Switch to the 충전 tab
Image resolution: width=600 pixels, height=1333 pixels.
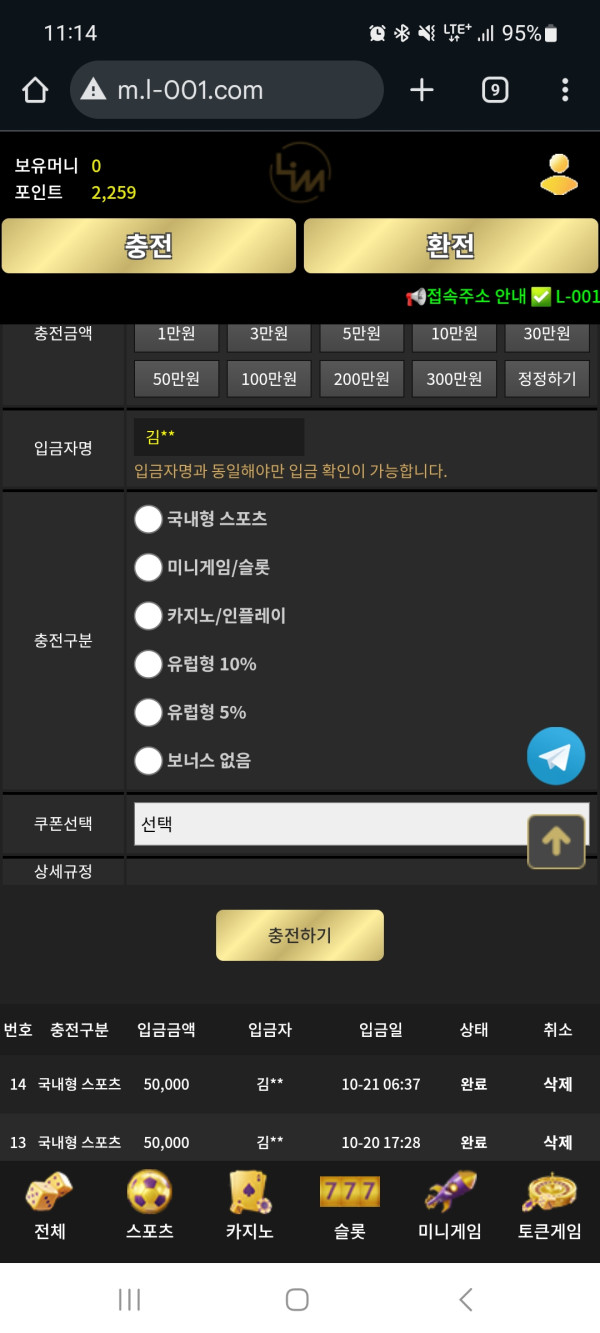click(x=149, y=246)
